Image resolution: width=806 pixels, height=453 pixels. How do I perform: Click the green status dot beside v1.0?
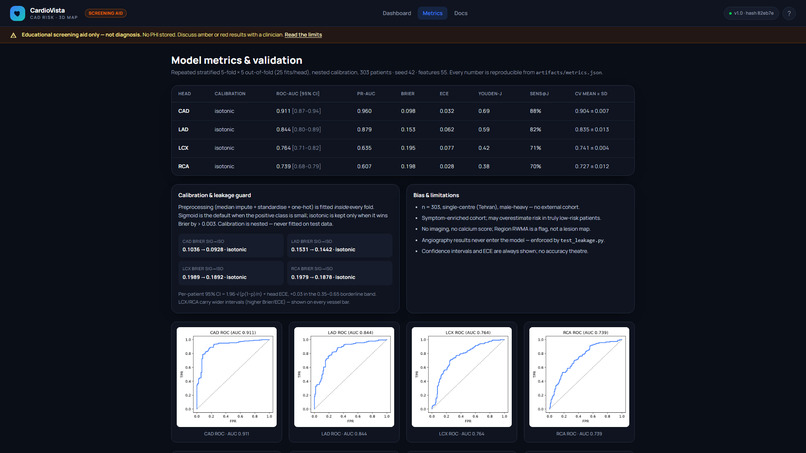[x=730, y=13]
